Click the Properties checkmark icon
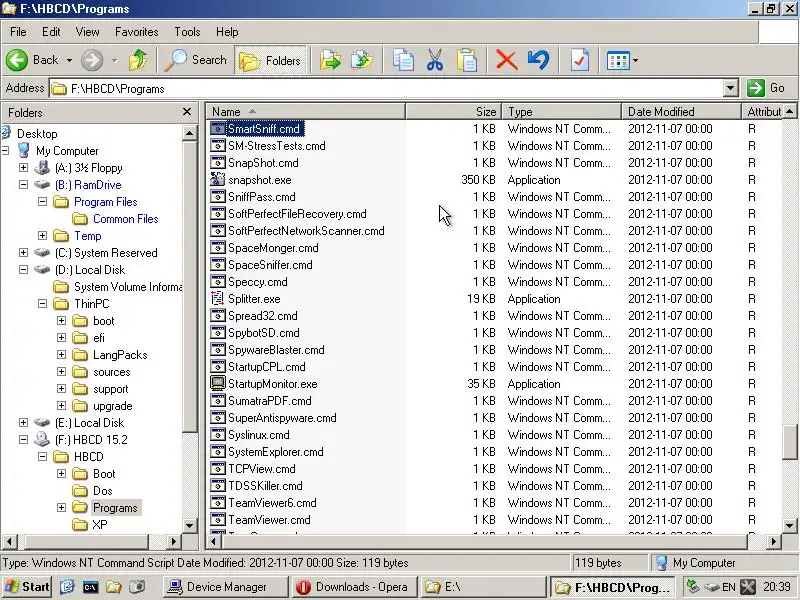Image resolution: width=800 pixels, height=600 pixels. (580, 60)
